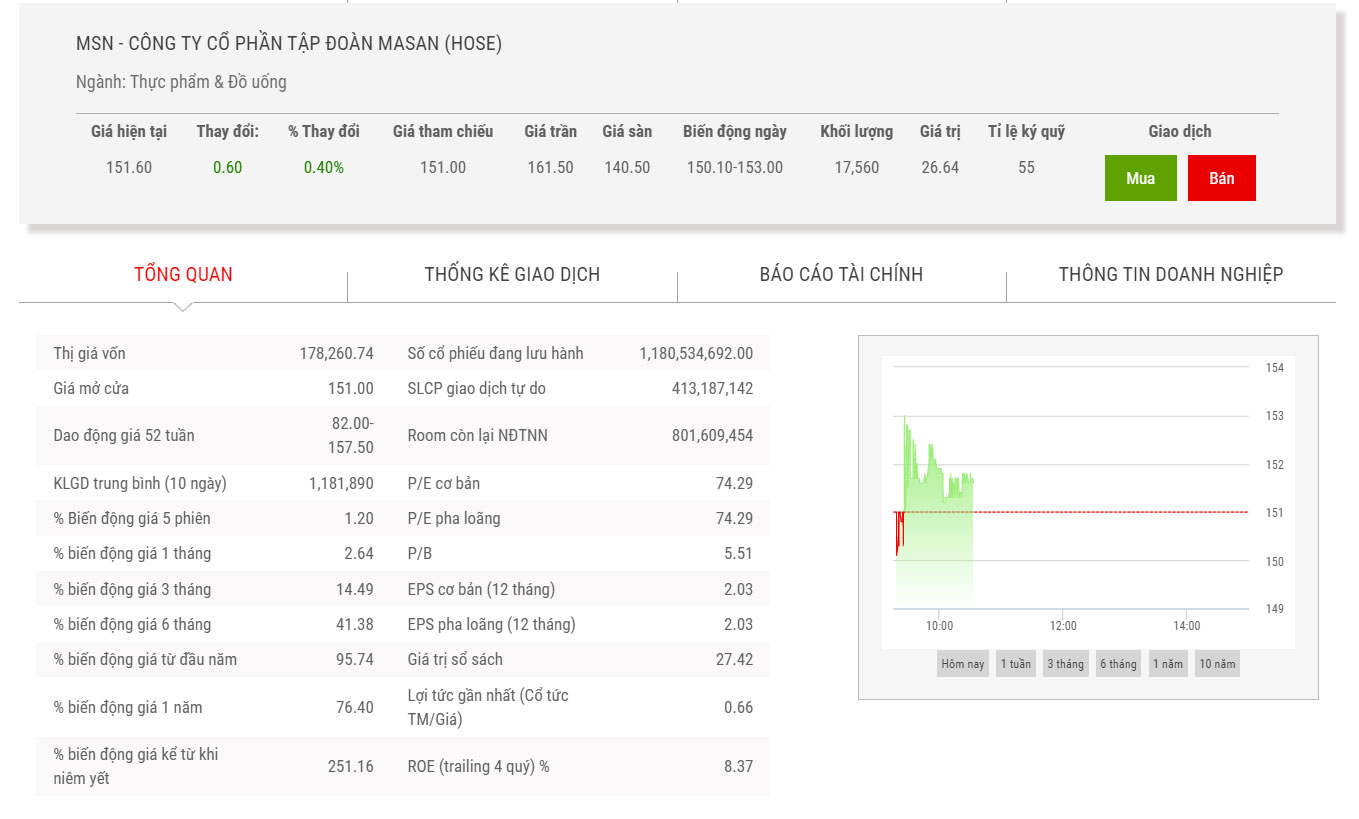The width and height of the screenshot is (1359, 819).
Task: Select the THÔNG TIN DOANH NGHIỆP tab
Action: pyautogui.click(x=1170, y=274)
